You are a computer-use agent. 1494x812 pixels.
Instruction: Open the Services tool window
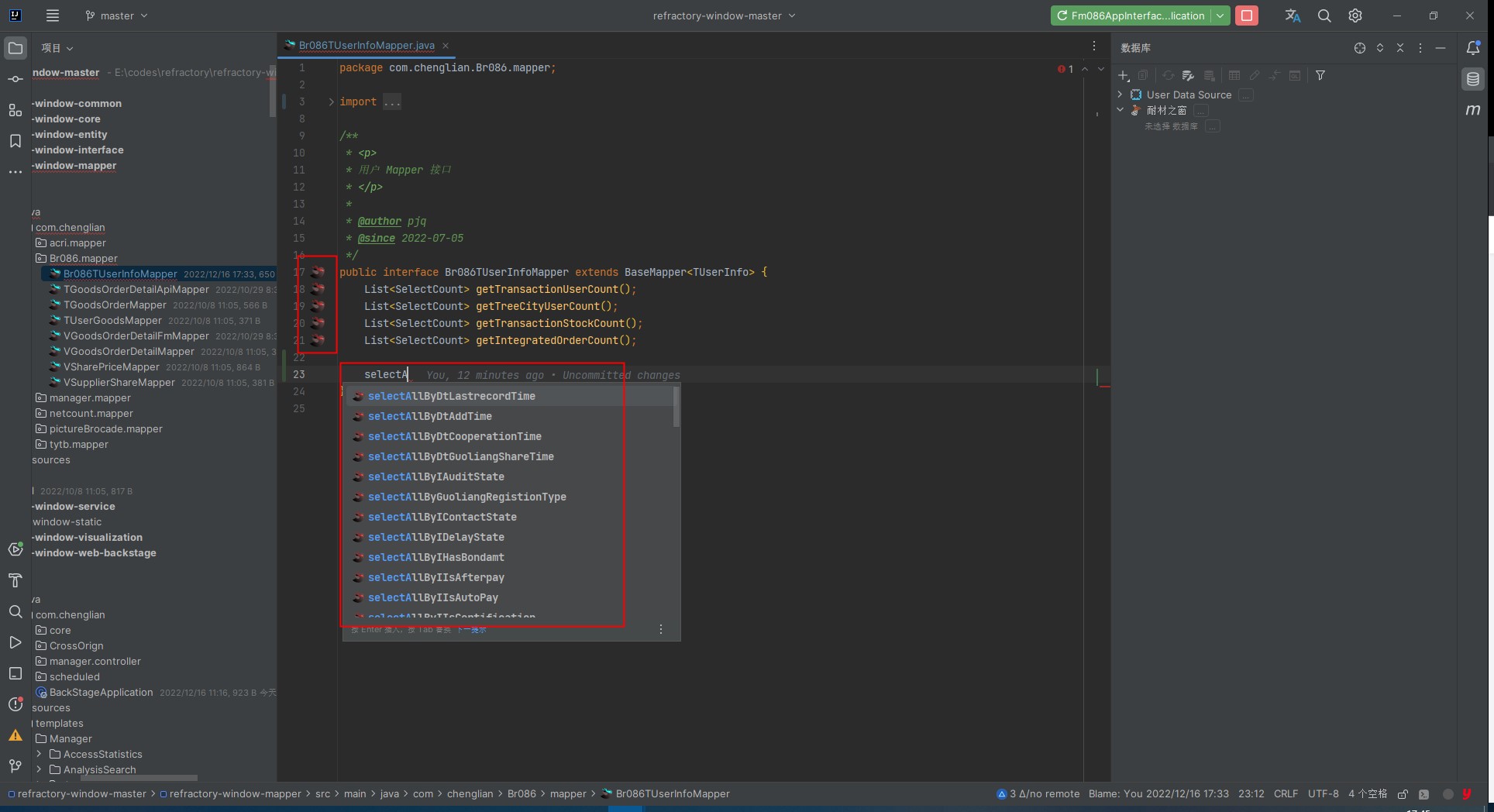15,549
